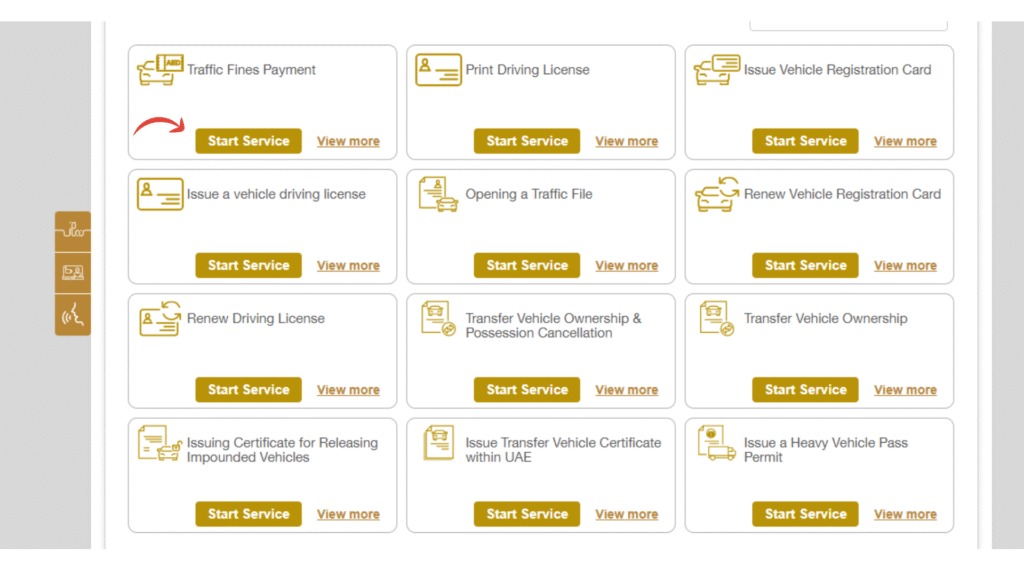Screen dimensions: 1024x576
Task: Start Service for Renew Driving License
Action: 248,389
